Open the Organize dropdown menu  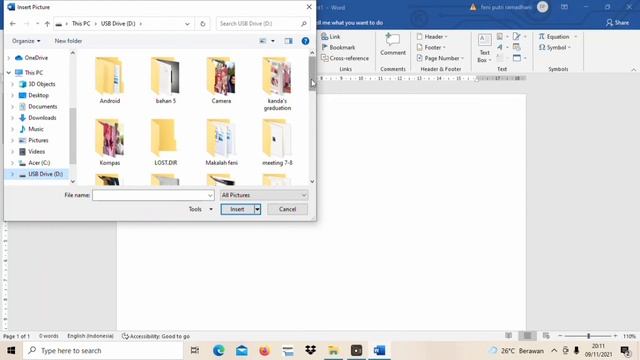click(x=26, y=41)
